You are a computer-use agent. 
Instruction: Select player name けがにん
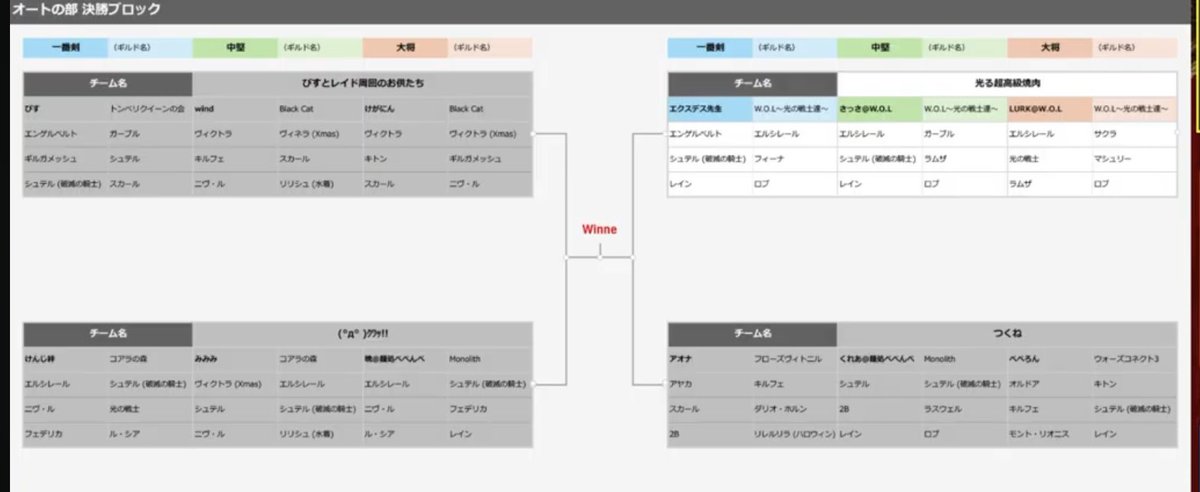point(379,108)
